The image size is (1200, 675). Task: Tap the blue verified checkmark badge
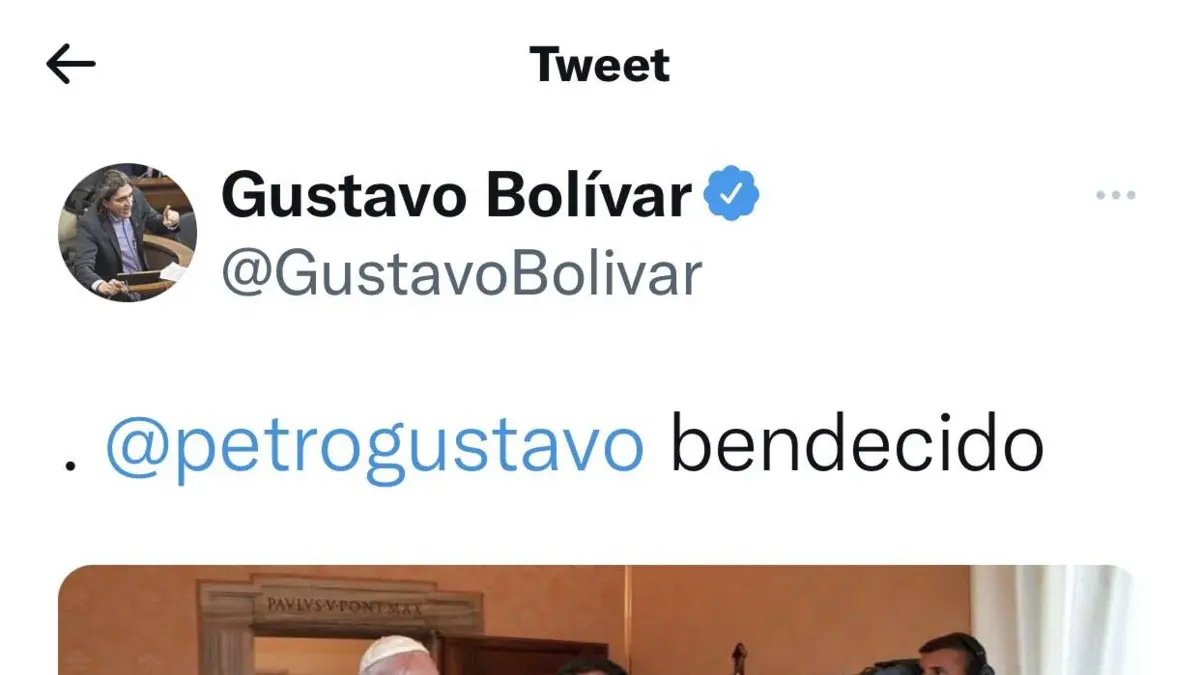[733, 194]
